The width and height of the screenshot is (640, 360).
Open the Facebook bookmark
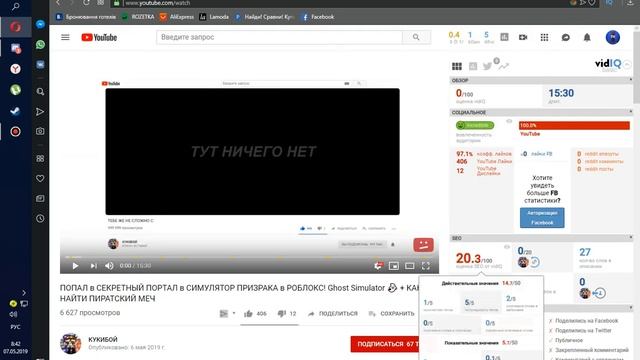tap(318, 17)
